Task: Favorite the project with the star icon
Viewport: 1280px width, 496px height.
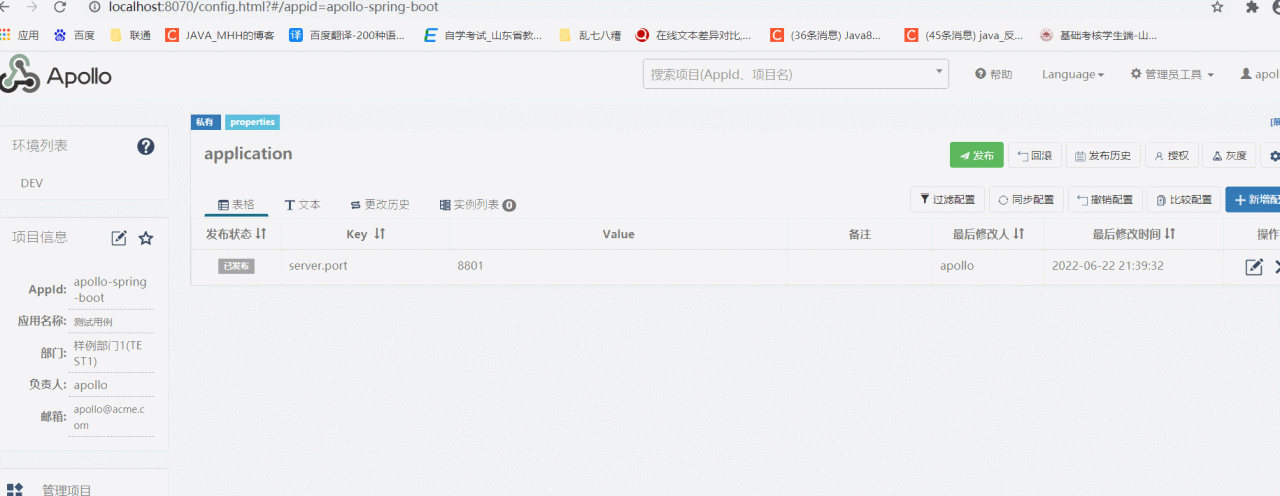Action: [146, 238]
